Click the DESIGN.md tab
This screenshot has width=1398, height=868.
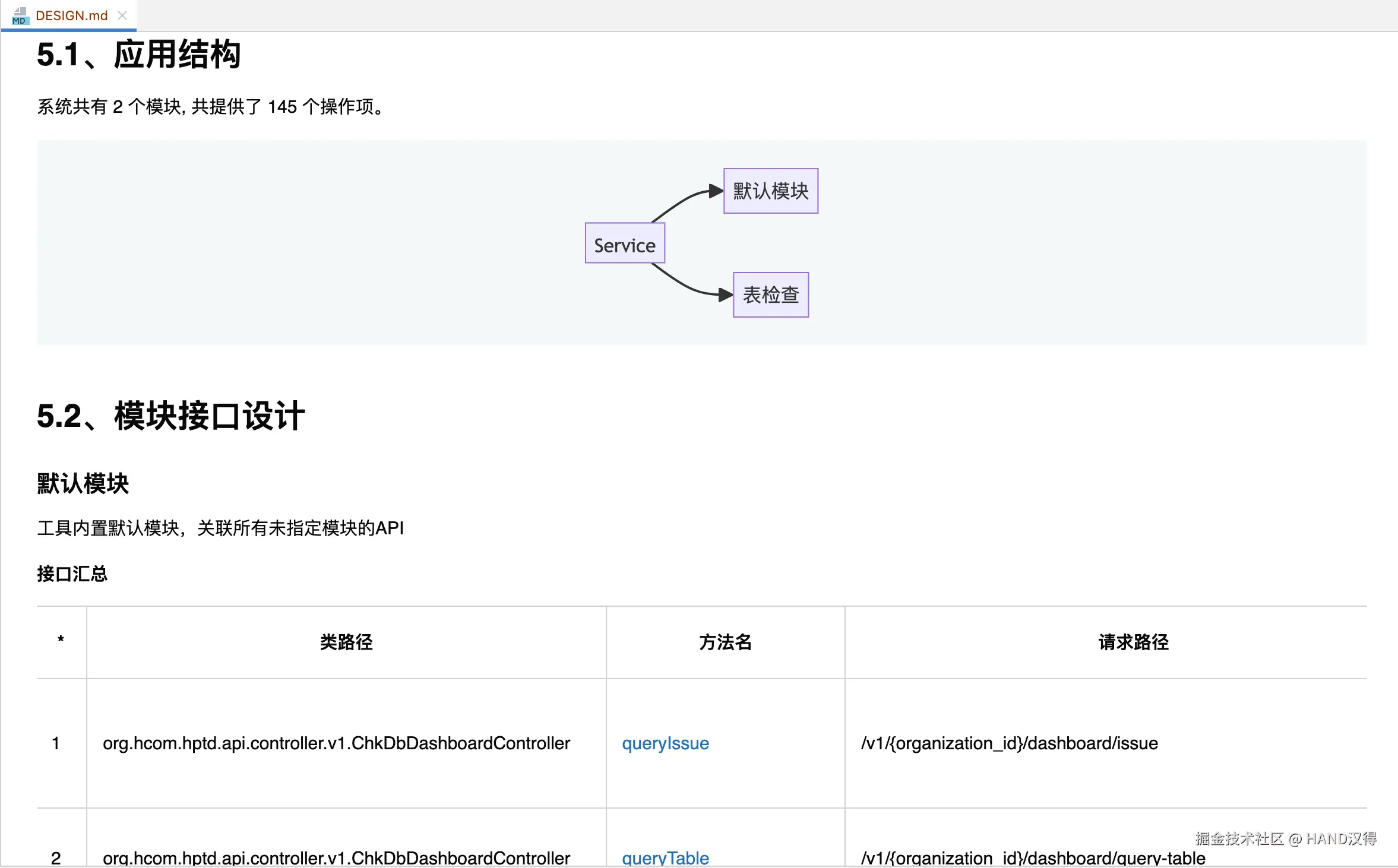point(71,15)
